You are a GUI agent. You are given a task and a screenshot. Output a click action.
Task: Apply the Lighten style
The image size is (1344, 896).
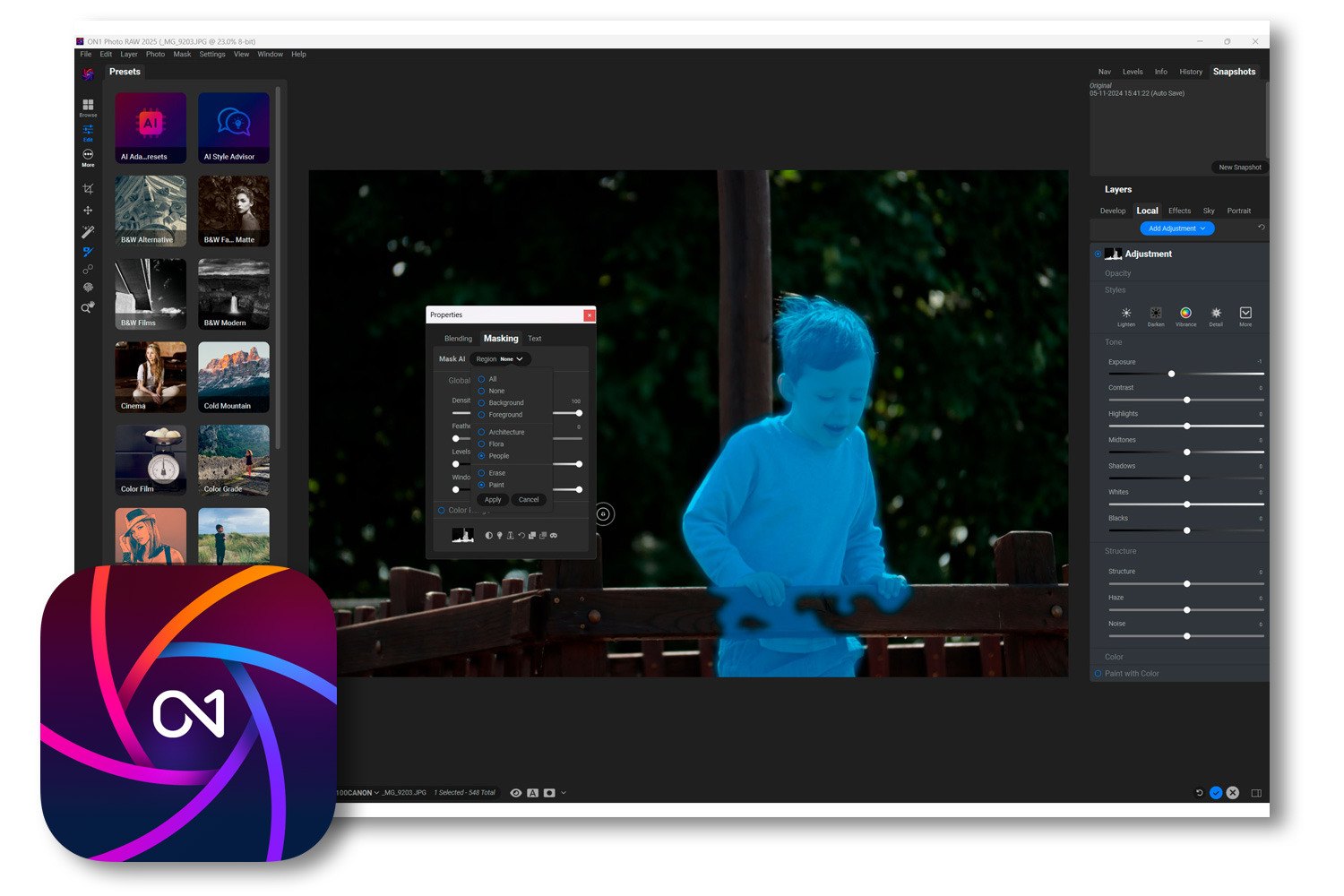[1126, 316]
